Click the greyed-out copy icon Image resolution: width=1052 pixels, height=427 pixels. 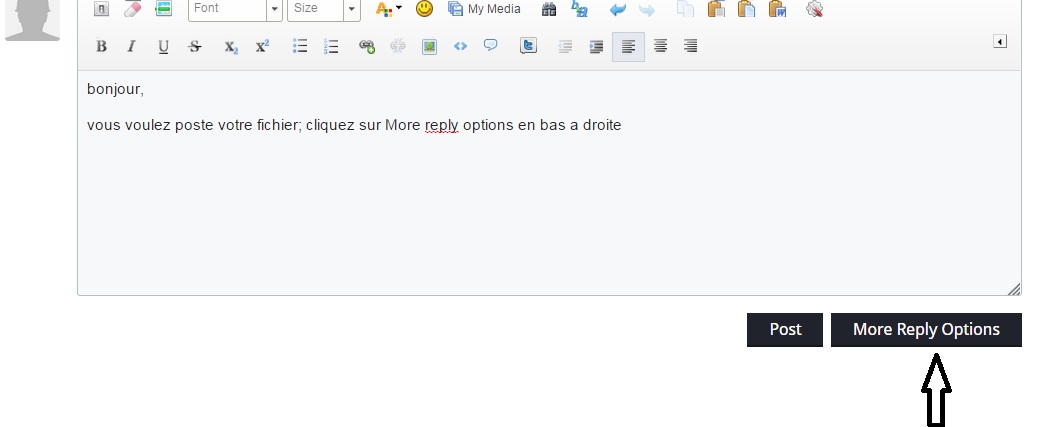(685, 9)
